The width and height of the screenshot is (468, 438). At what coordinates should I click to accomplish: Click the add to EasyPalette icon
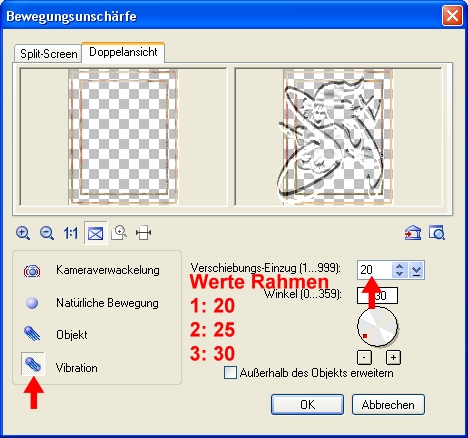413,233
